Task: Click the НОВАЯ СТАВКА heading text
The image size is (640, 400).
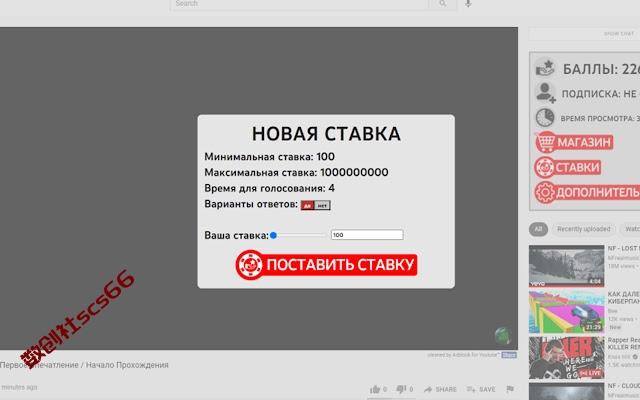Action: 326,134
